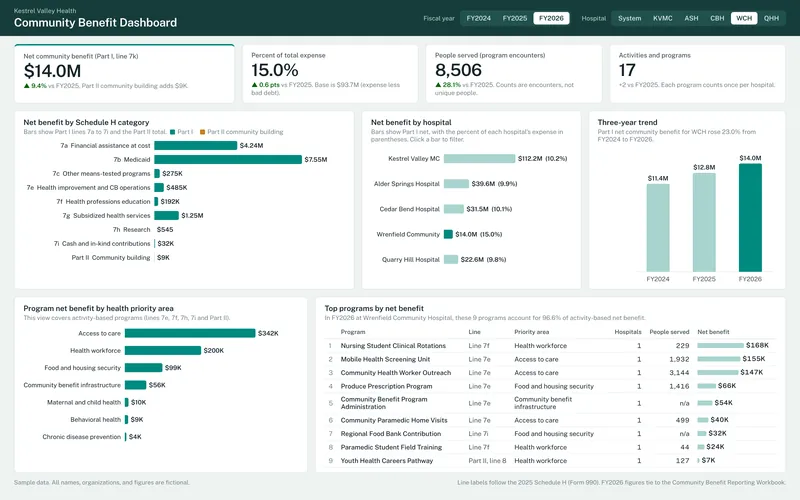
Task: Select fiscal year FY2024
Action: pyautogui.click(x=479, y=18)
